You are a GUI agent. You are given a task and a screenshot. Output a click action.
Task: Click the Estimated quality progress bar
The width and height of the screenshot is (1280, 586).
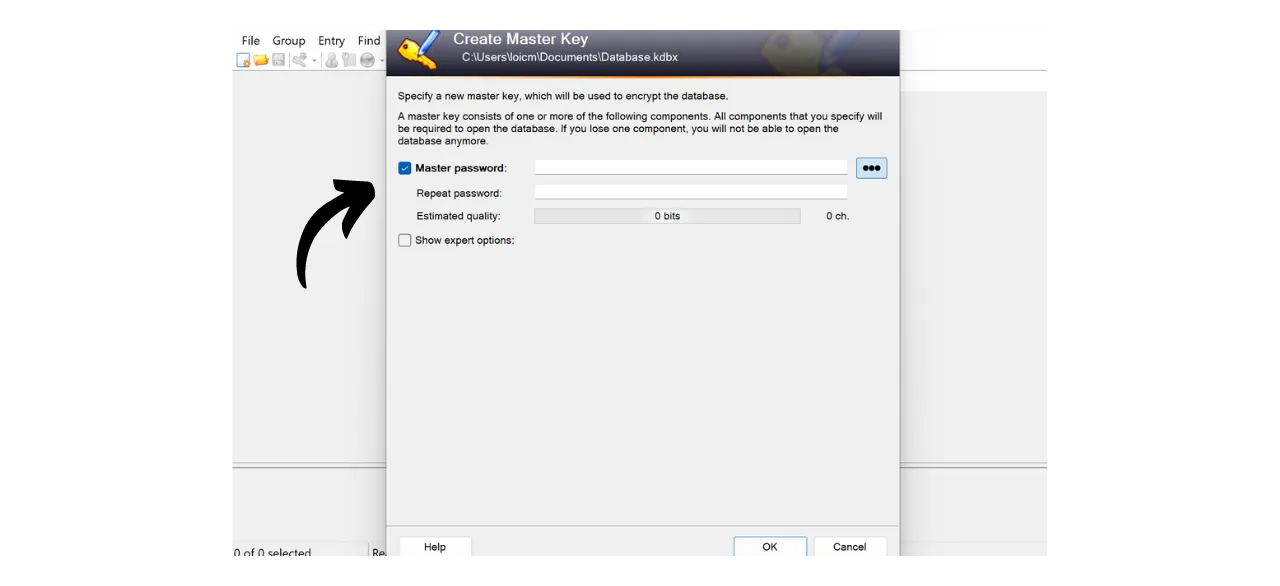tap(667, 216)
